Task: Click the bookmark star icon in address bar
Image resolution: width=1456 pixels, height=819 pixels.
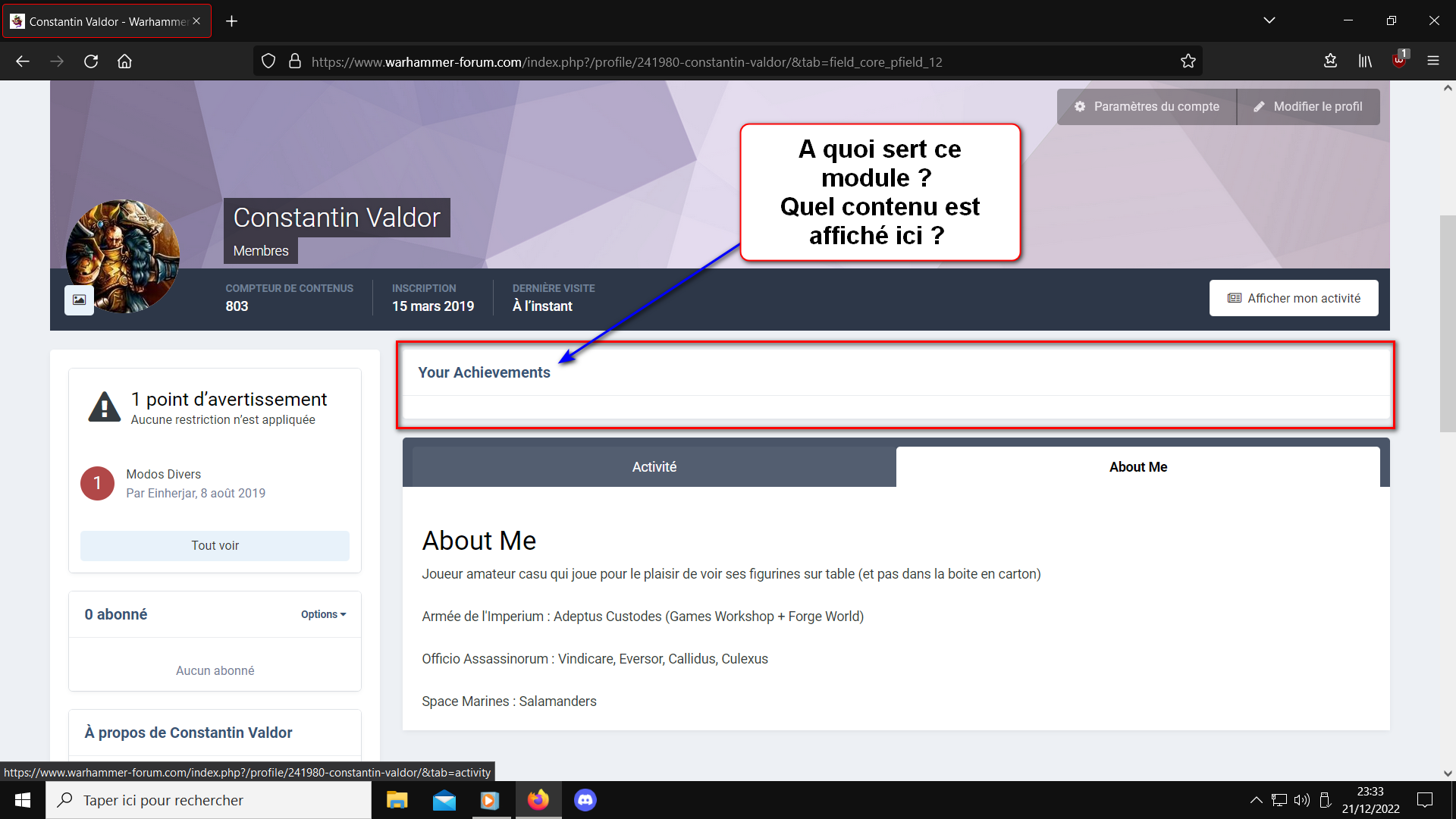Action: click(x=1188, y=61)
